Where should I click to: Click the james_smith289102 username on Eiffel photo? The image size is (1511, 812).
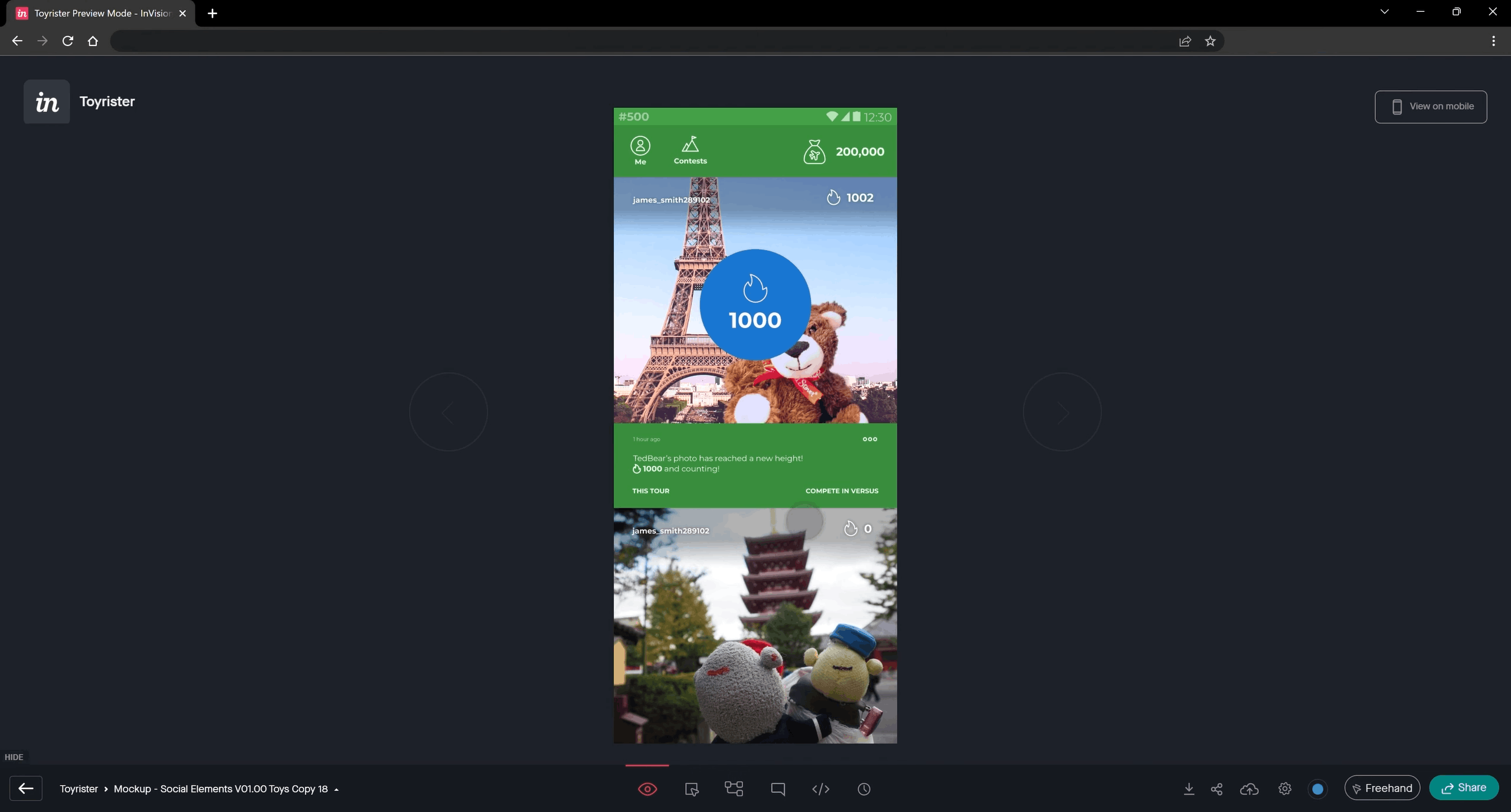[x=671, y=200]
